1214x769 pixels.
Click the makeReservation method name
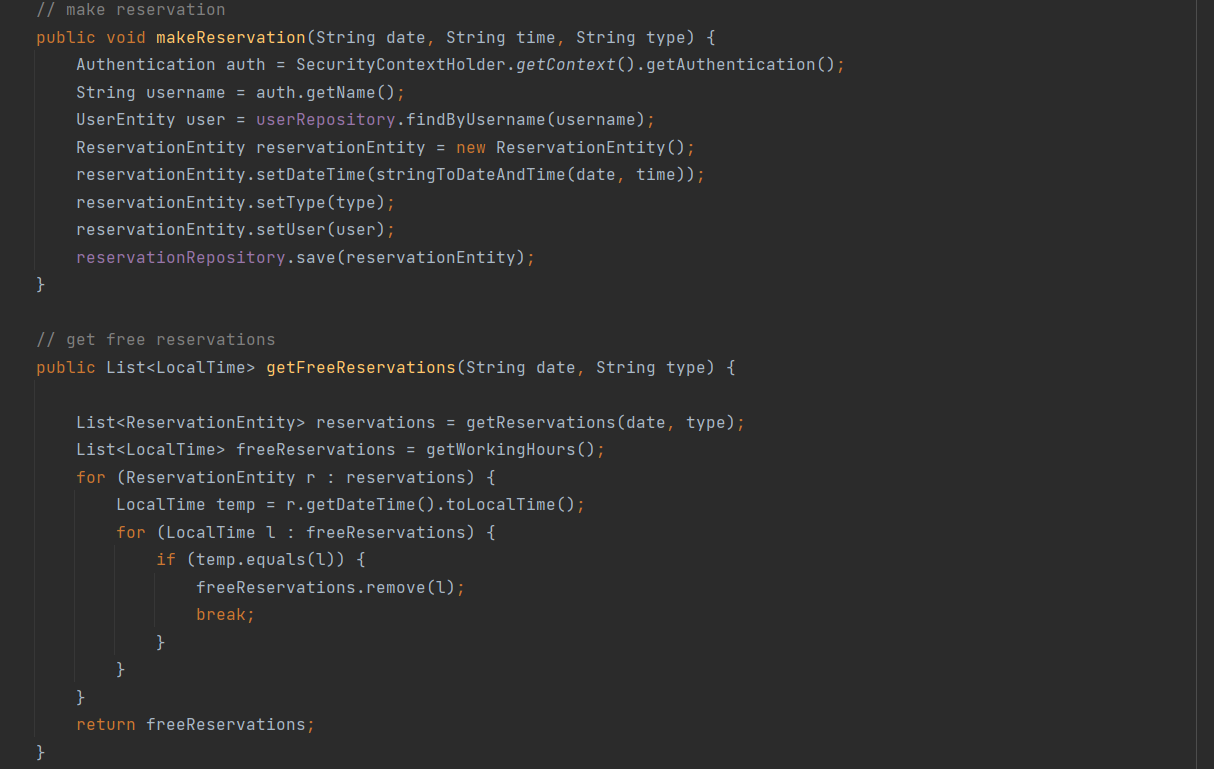tap(230, 38)
